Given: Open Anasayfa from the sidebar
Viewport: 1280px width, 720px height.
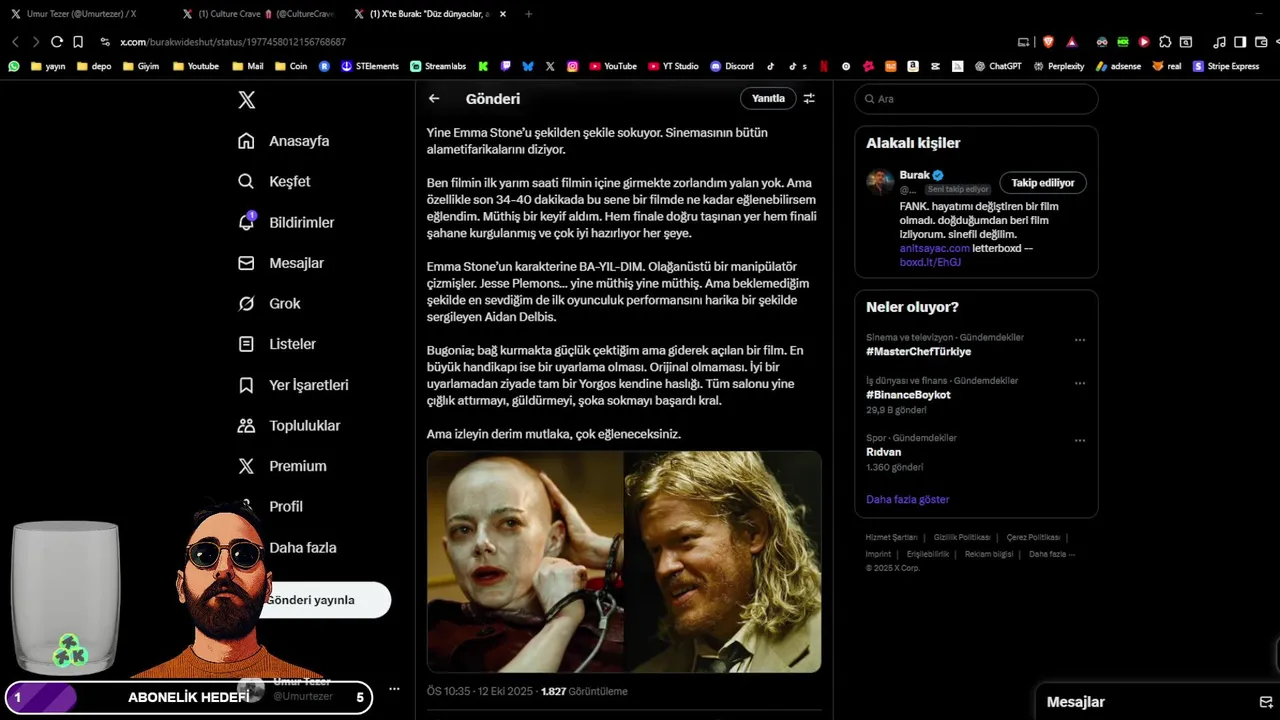Looking at the screenshot, I should 283,141.
